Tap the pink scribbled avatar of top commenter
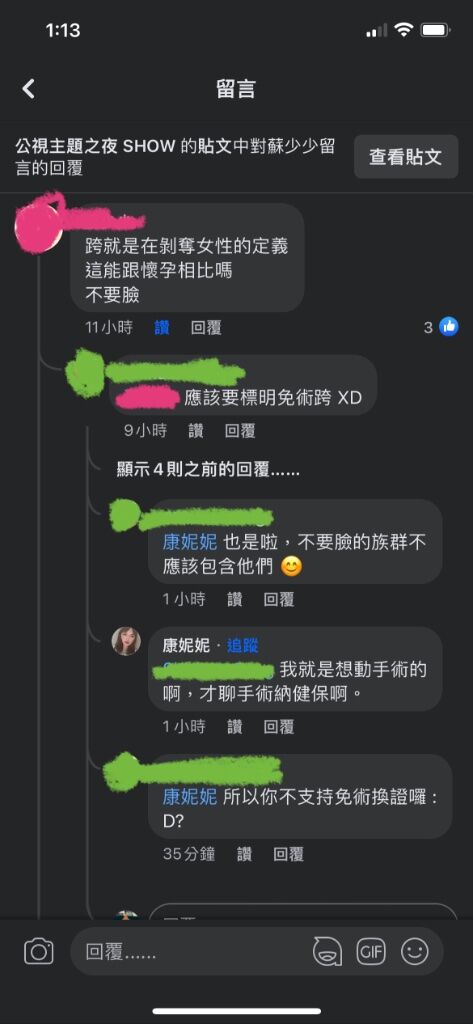Image resolution: width=473 pixels, height=1024 pixels. tap(39, 224)
